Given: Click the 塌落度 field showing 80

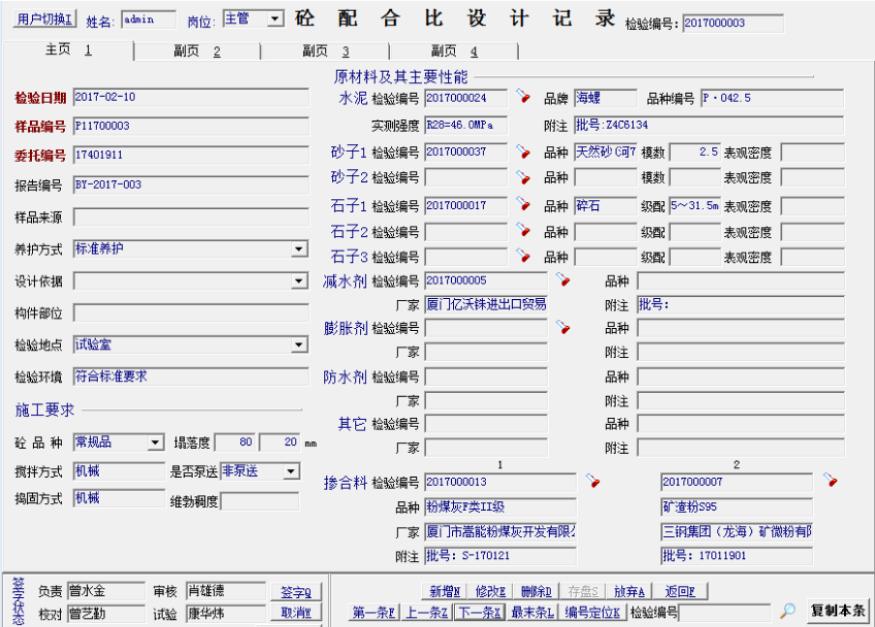Looking at the screenshot, I should tap(235, 442).
